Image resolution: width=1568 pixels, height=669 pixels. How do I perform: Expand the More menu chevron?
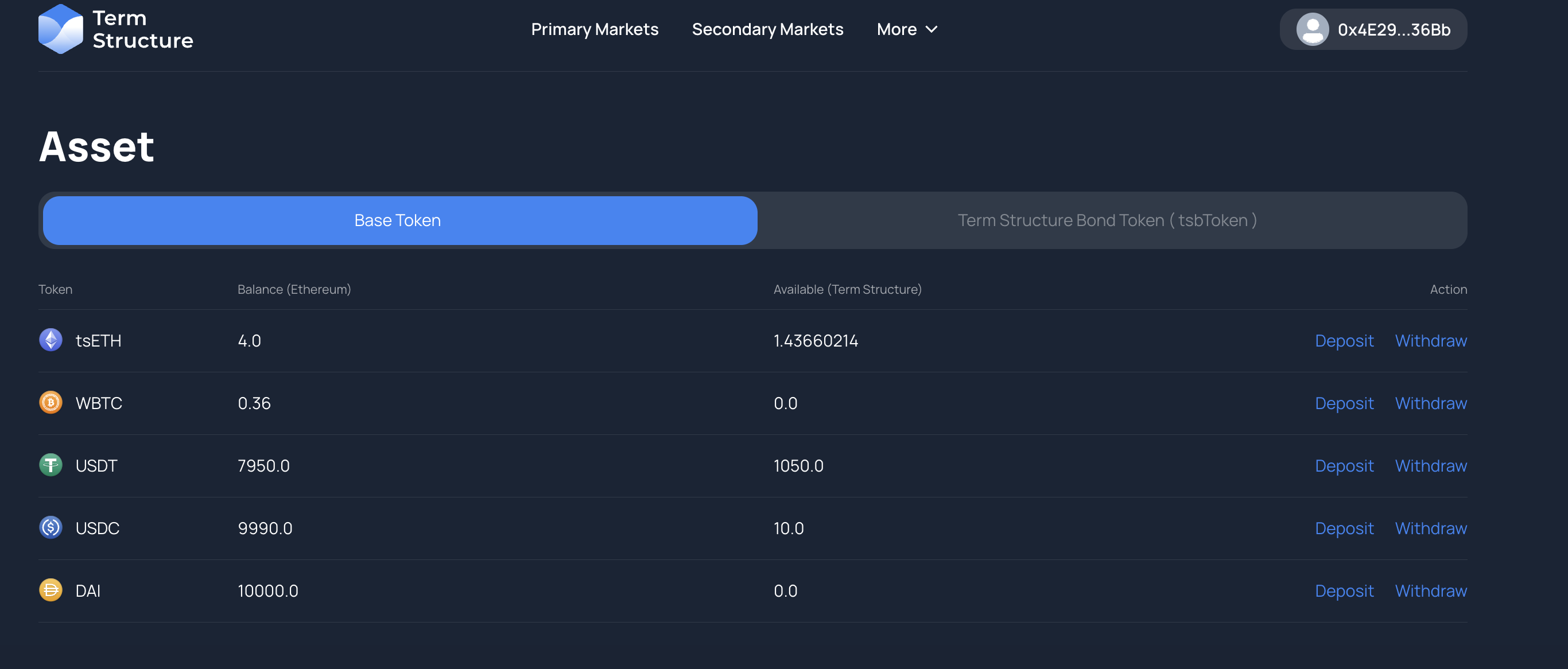tap(932, 29)
